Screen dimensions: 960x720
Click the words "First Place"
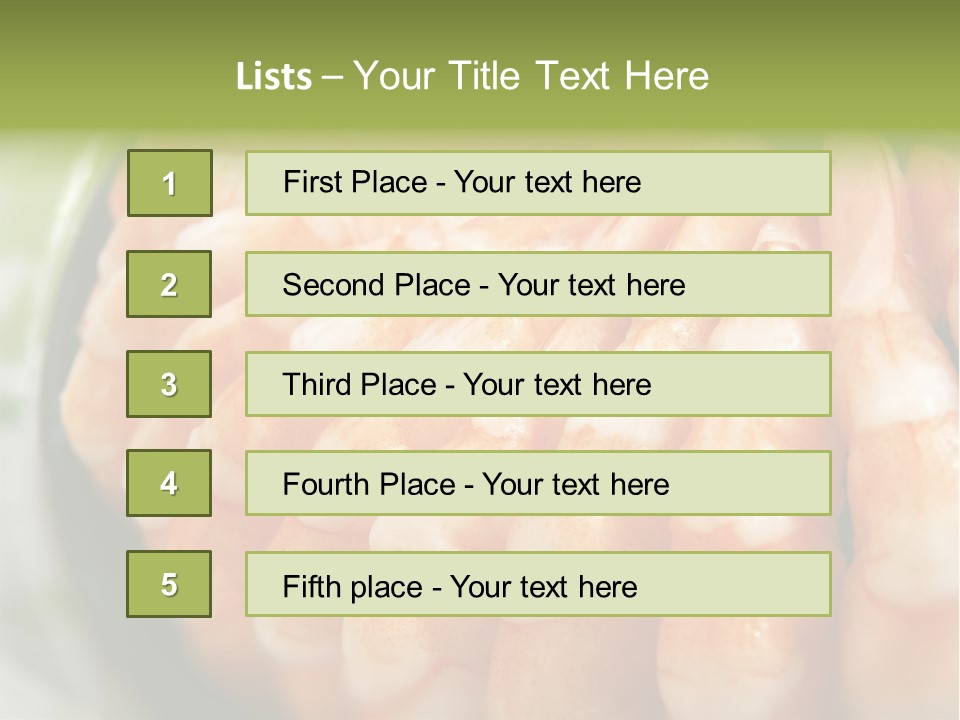click(x=356, y=182)
